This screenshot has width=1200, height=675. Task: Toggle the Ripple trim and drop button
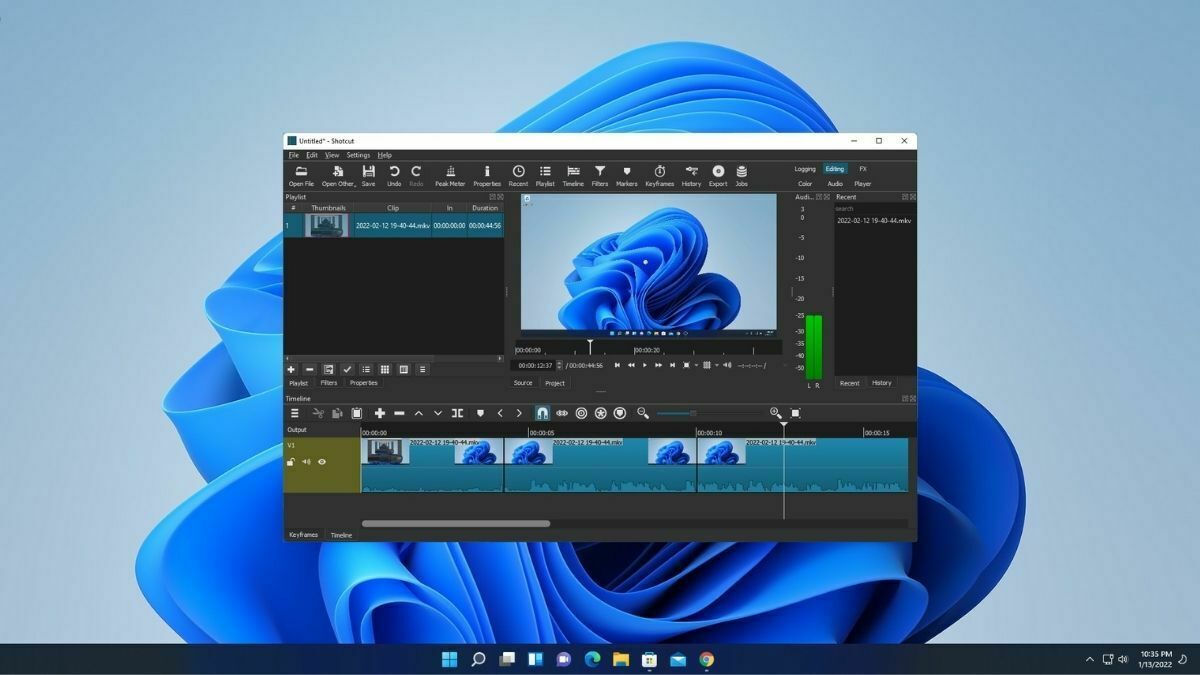point(581,413)
